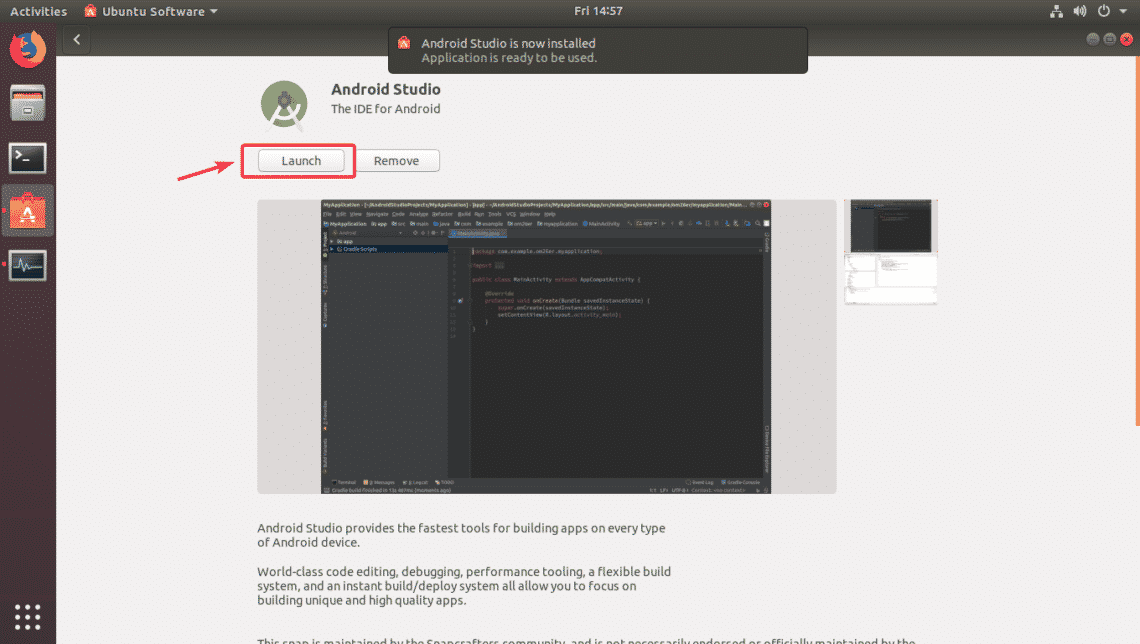
Task: Click the power icon in top bar
Action: coord(1104,11)
